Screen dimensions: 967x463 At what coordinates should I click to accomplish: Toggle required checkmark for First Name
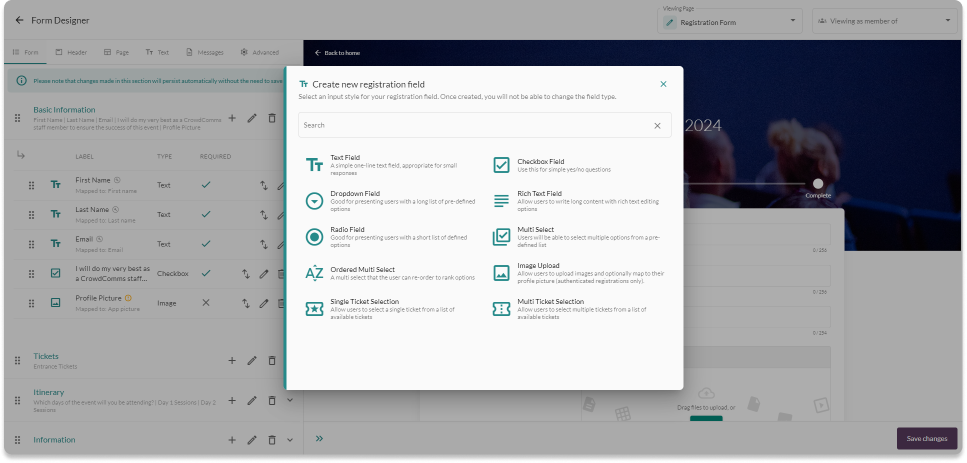coord(206,185)
